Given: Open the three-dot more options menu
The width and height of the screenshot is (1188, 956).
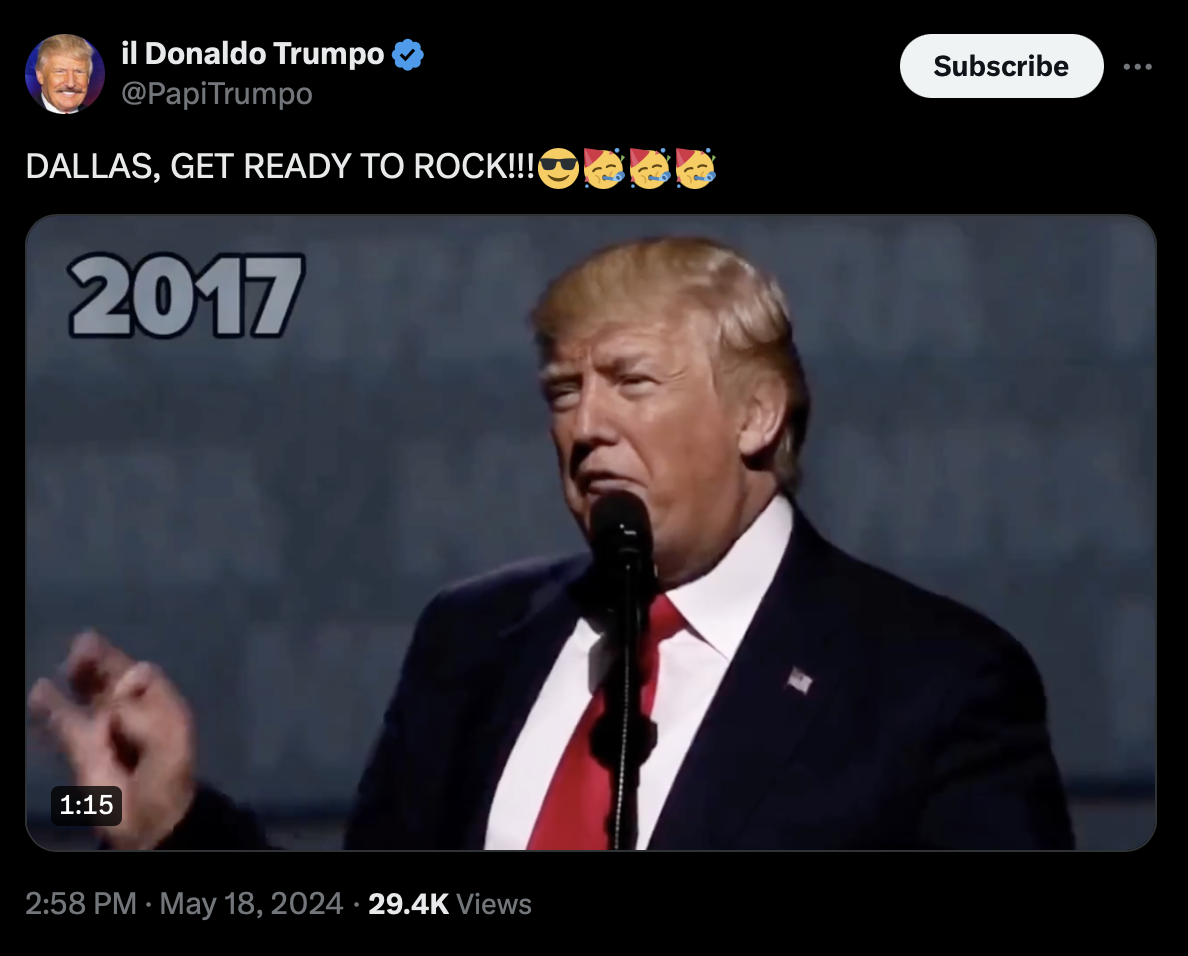Looking at the screenshot, I should point(1137,67).
